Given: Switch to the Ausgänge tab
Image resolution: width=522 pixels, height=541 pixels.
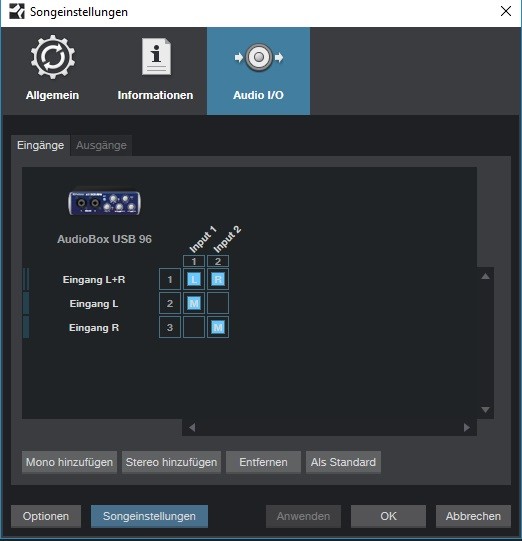Looking at the screenshot, I should coord(101,145).
